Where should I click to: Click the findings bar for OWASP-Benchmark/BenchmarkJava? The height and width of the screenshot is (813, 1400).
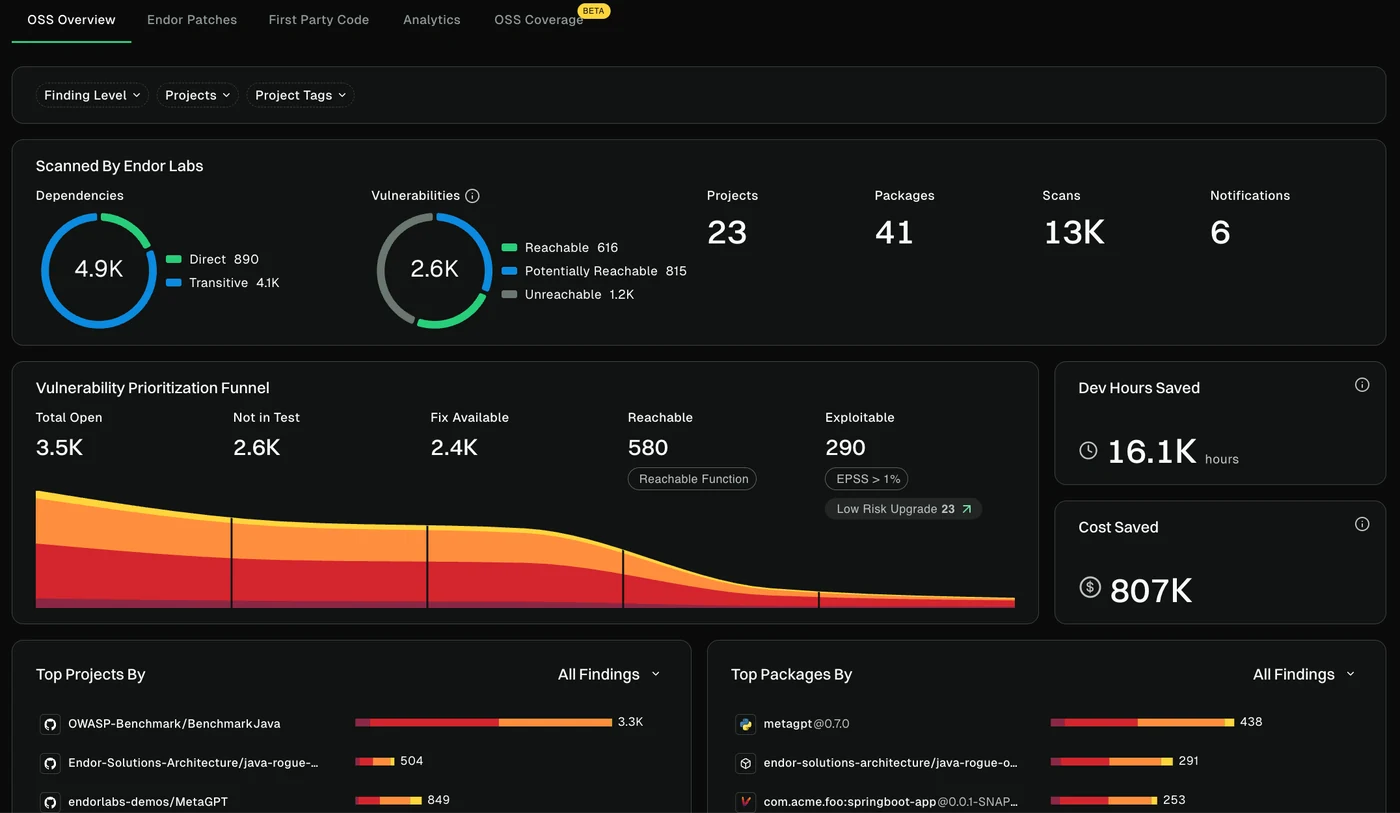click(x=483, y=722)
